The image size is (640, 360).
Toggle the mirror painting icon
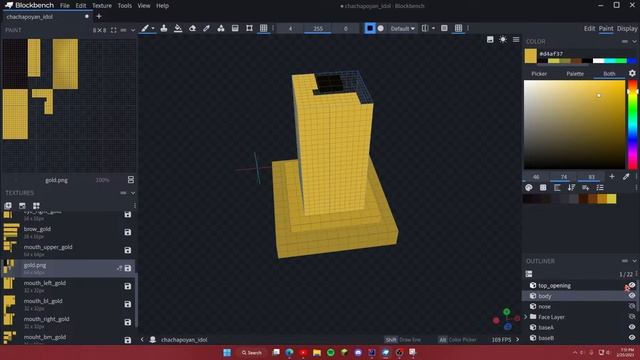(425, 28)
